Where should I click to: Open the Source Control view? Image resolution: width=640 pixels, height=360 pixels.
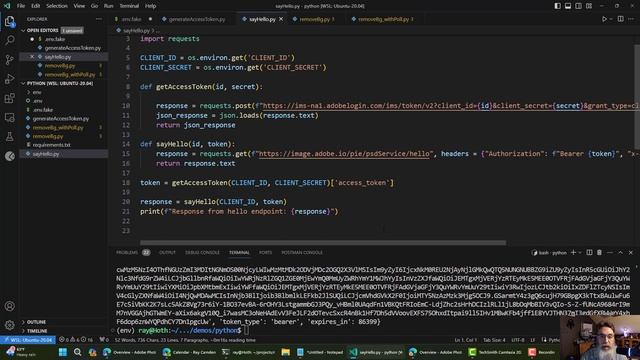9,60
